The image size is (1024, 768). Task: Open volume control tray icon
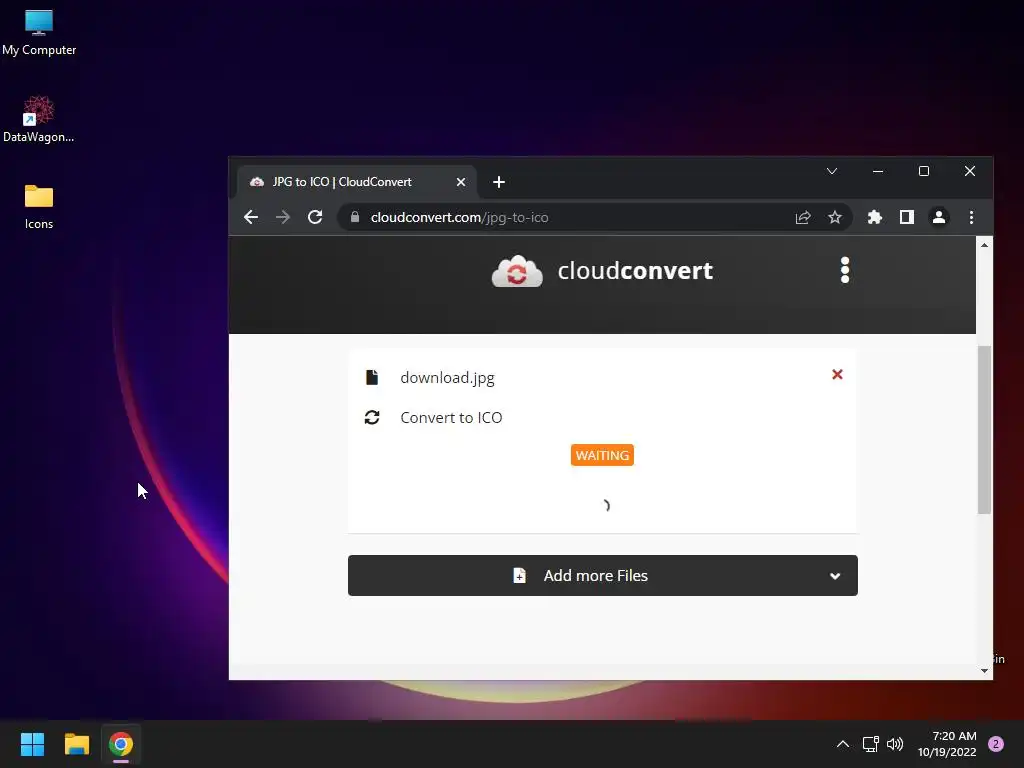click(895, 744)
